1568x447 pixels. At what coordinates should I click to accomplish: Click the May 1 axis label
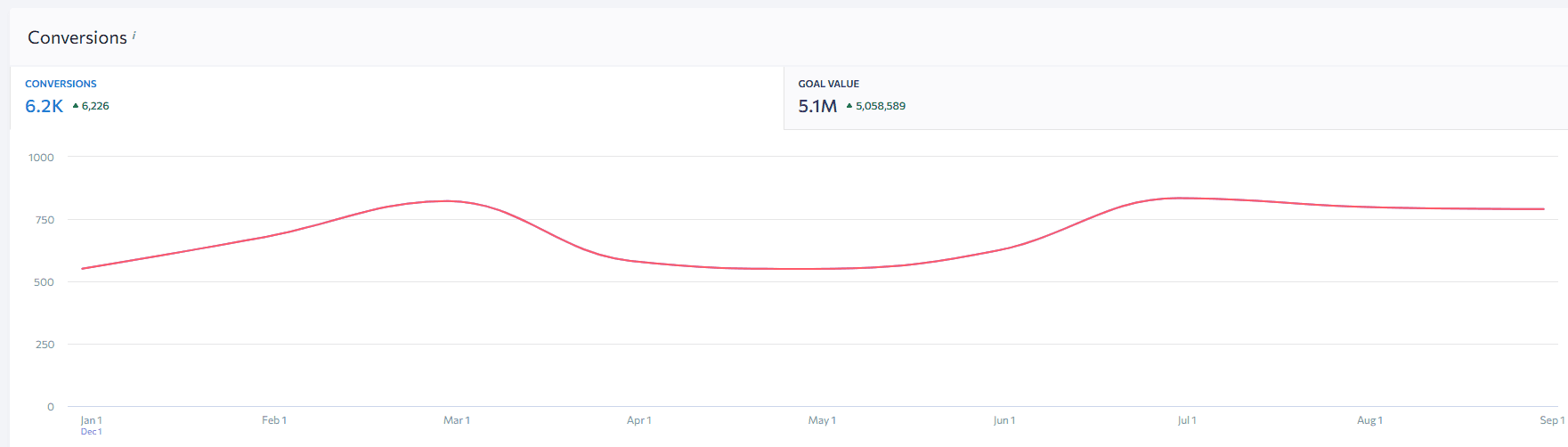pos(822,420)
